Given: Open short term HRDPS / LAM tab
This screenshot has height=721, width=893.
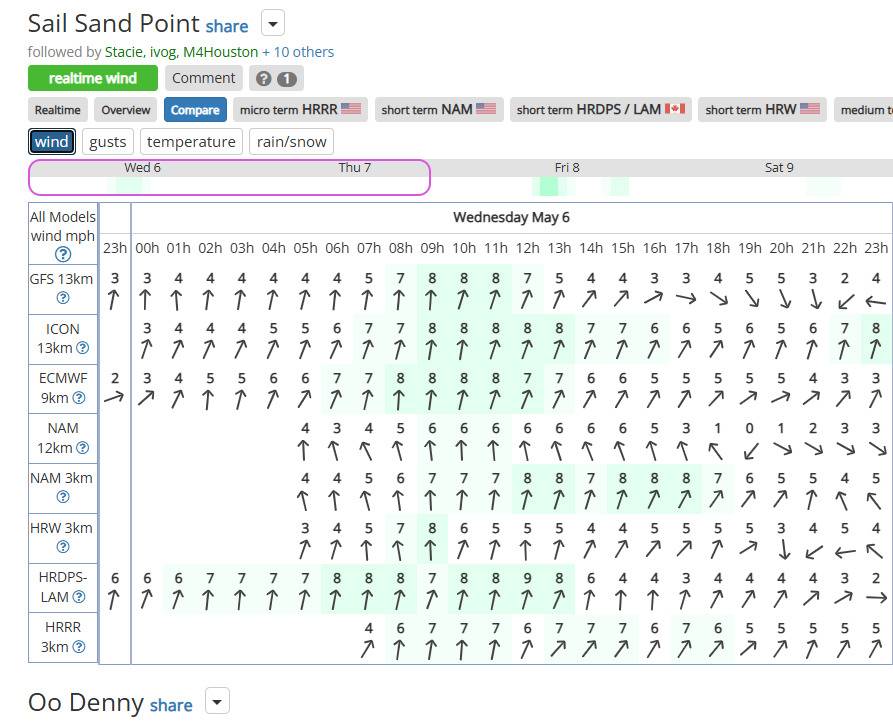Looking at the screenshot, I should pyautogui.click(x=601, y=110).
